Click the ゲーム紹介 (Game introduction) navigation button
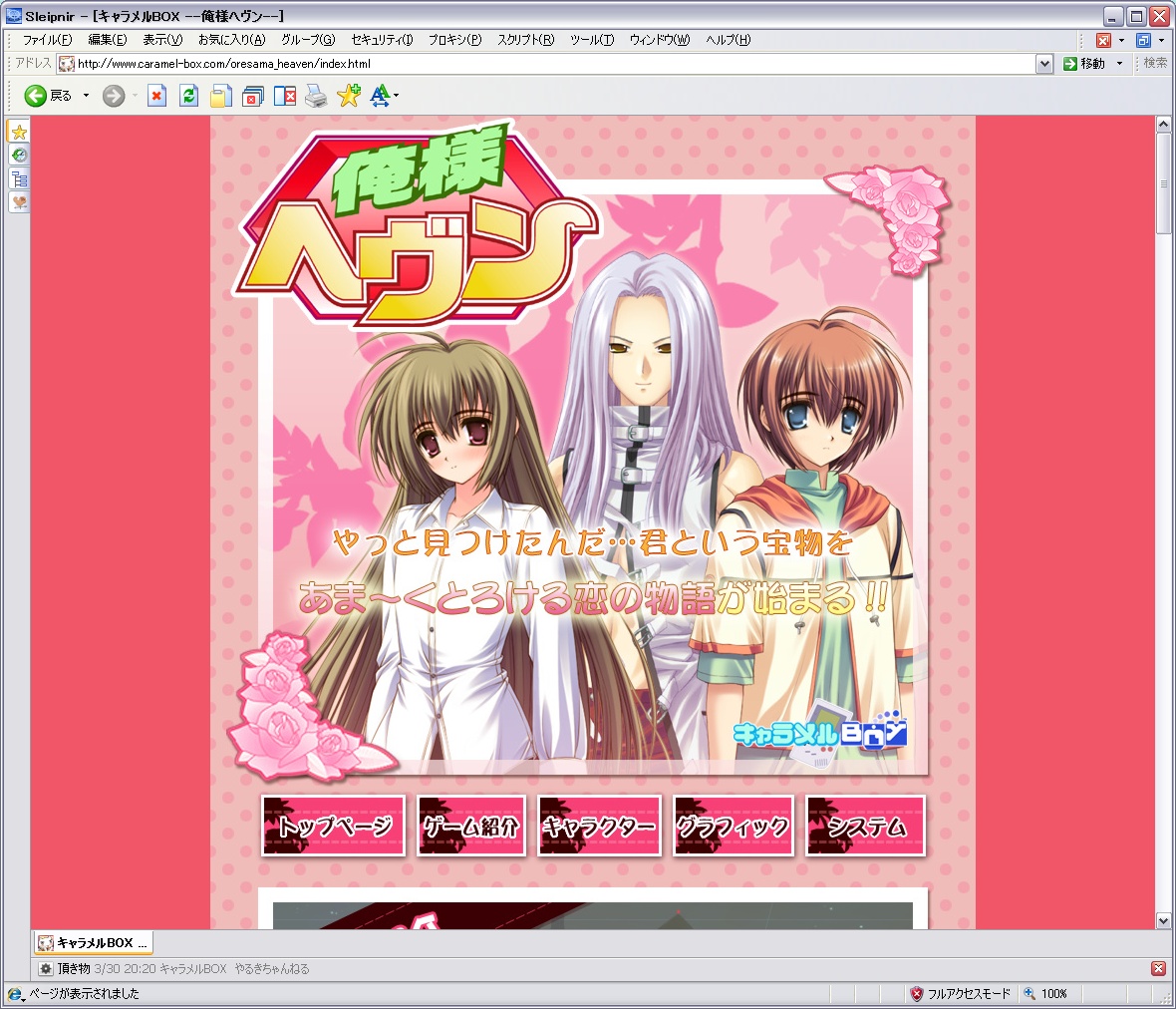1176x1009 pixels. click(470, 826)
